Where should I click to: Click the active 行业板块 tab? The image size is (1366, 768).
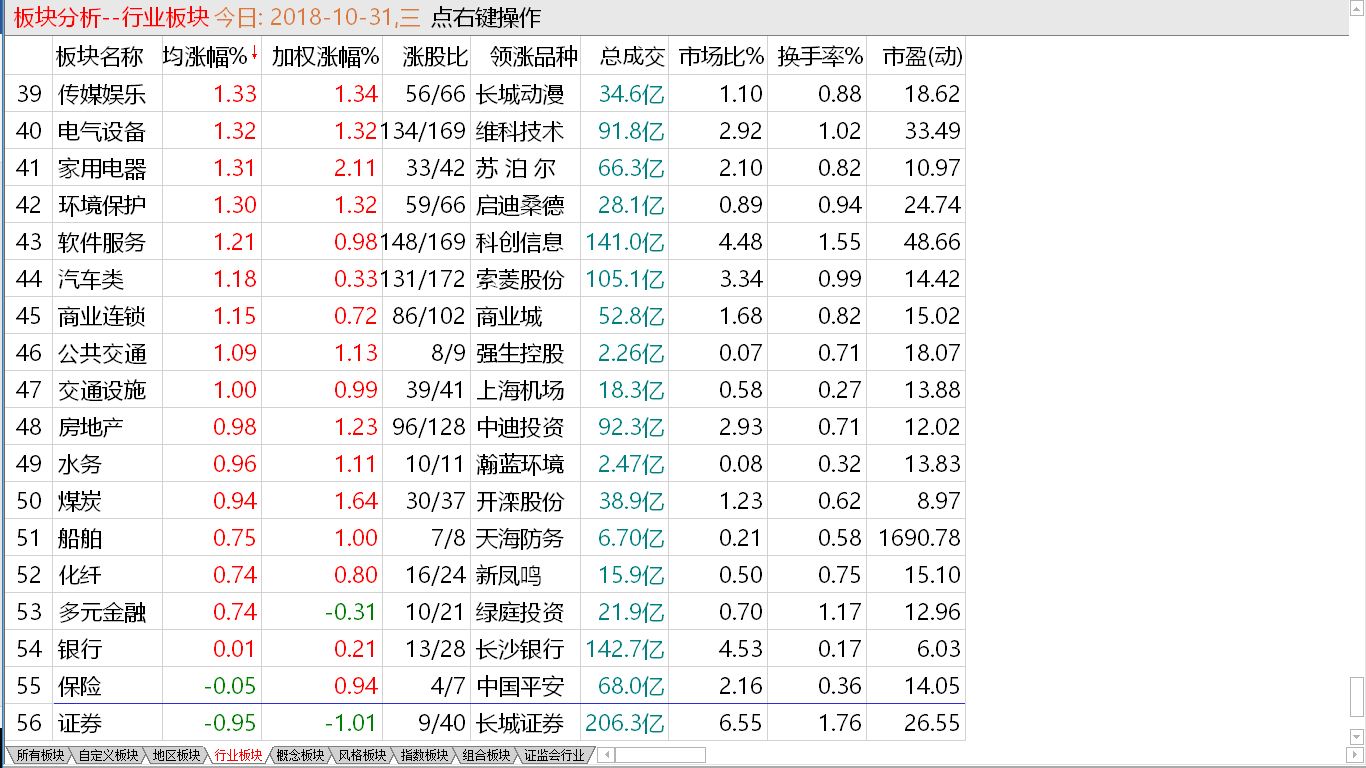[x=237, y=755]
